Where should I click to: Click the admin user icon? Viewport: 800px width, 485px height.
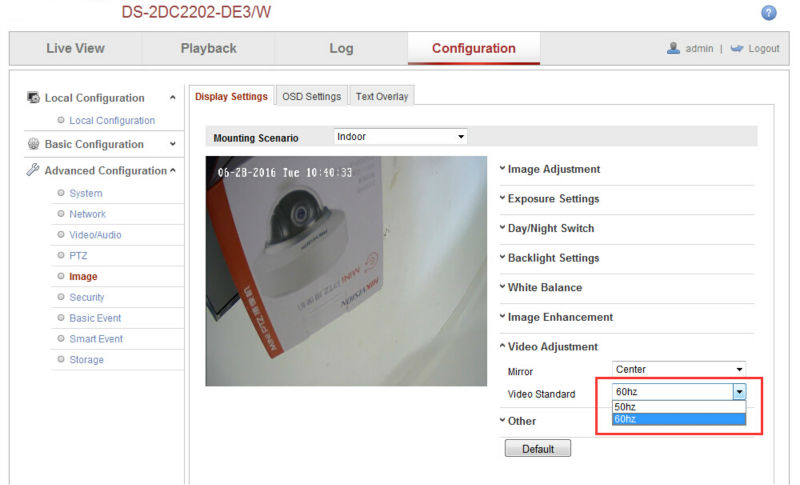pos(674,48)
